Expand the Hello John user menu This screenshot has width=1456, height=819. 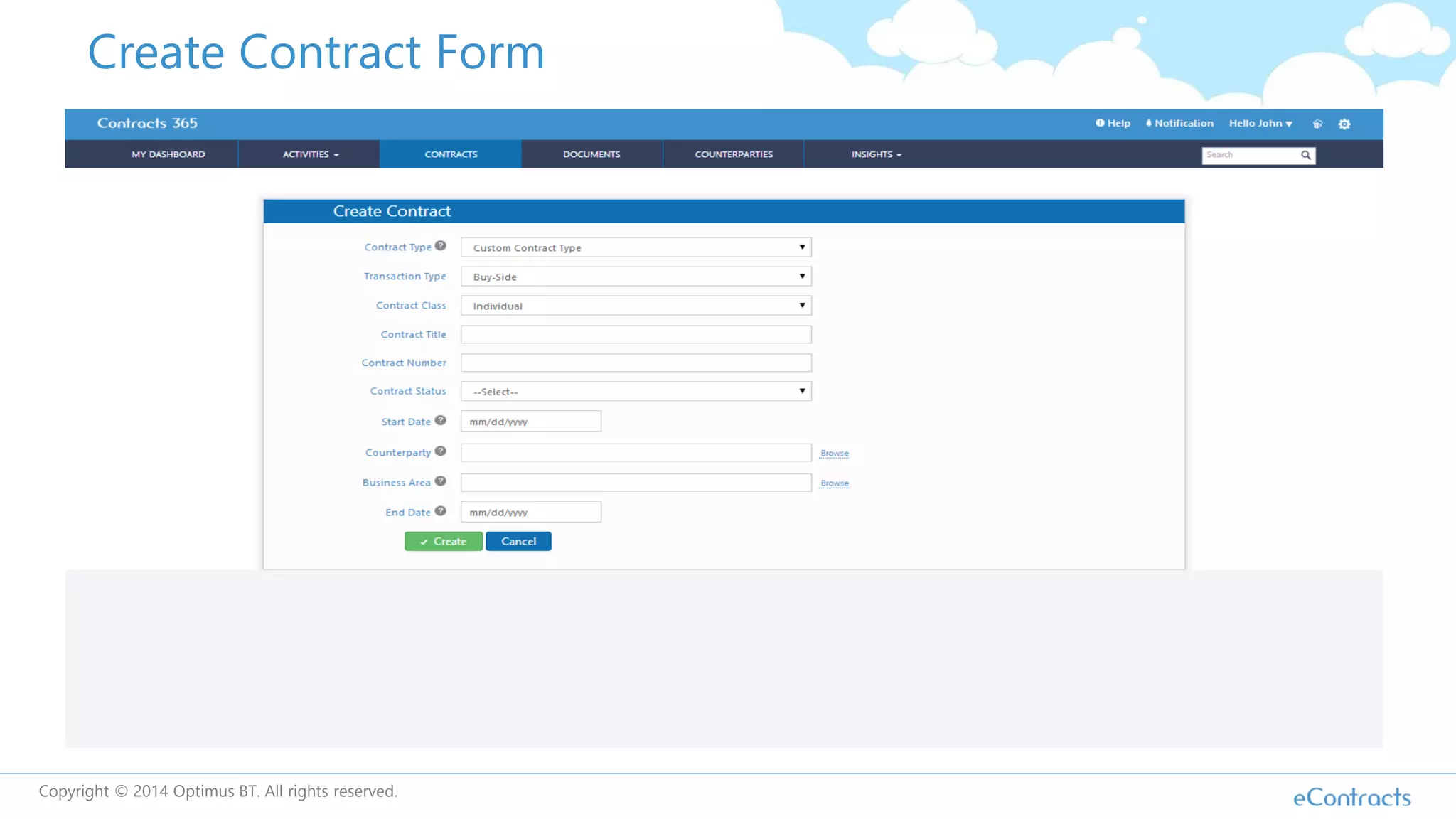click(1260, 123)
